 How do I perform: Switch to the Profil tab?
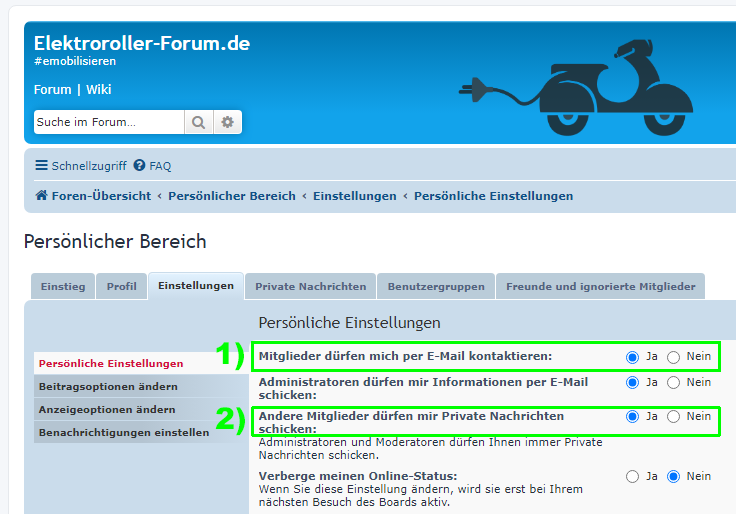(122, 286)
